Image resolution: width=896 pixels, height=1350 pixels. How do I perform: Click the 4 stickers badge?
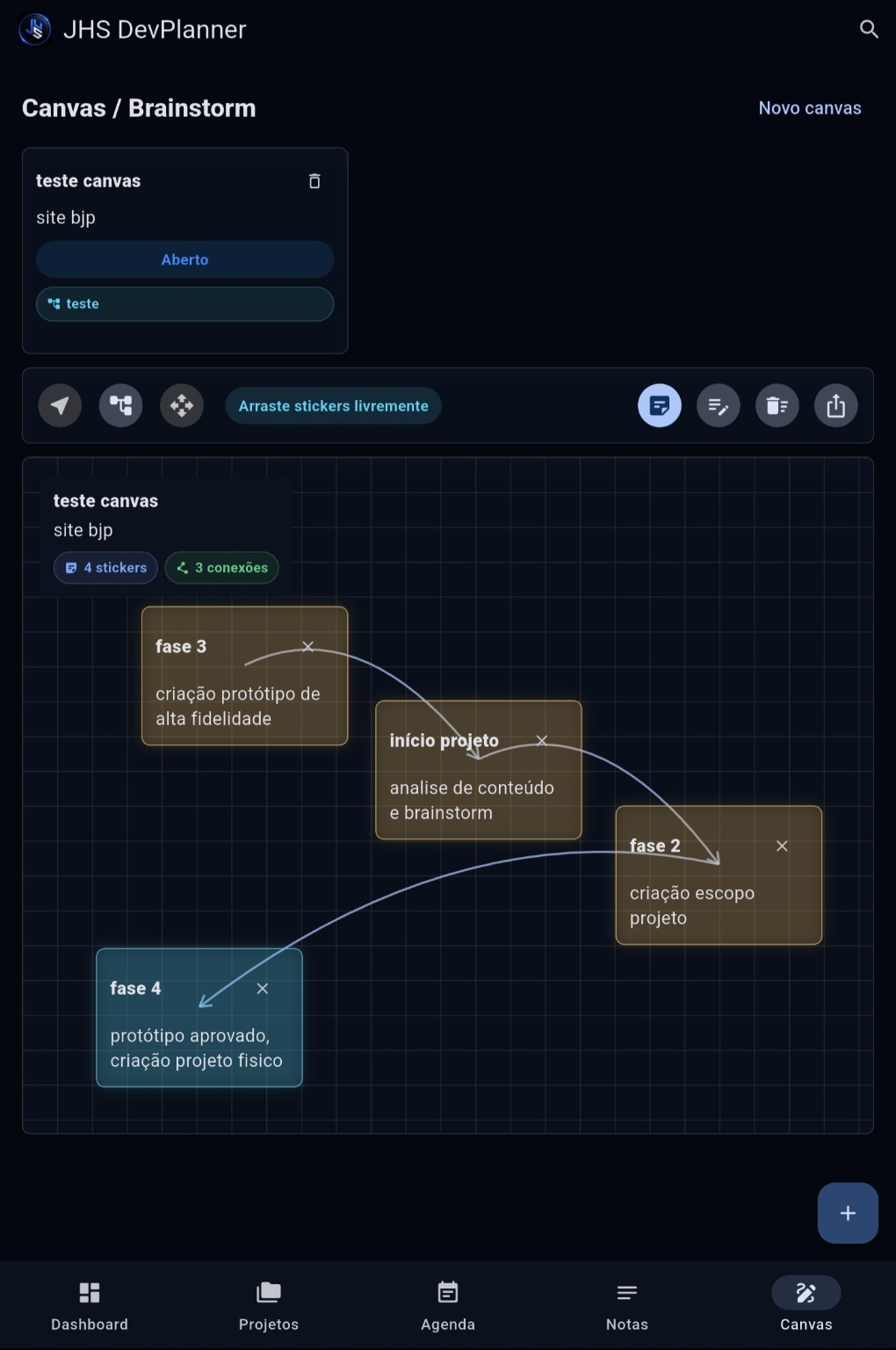coord(105,568)
